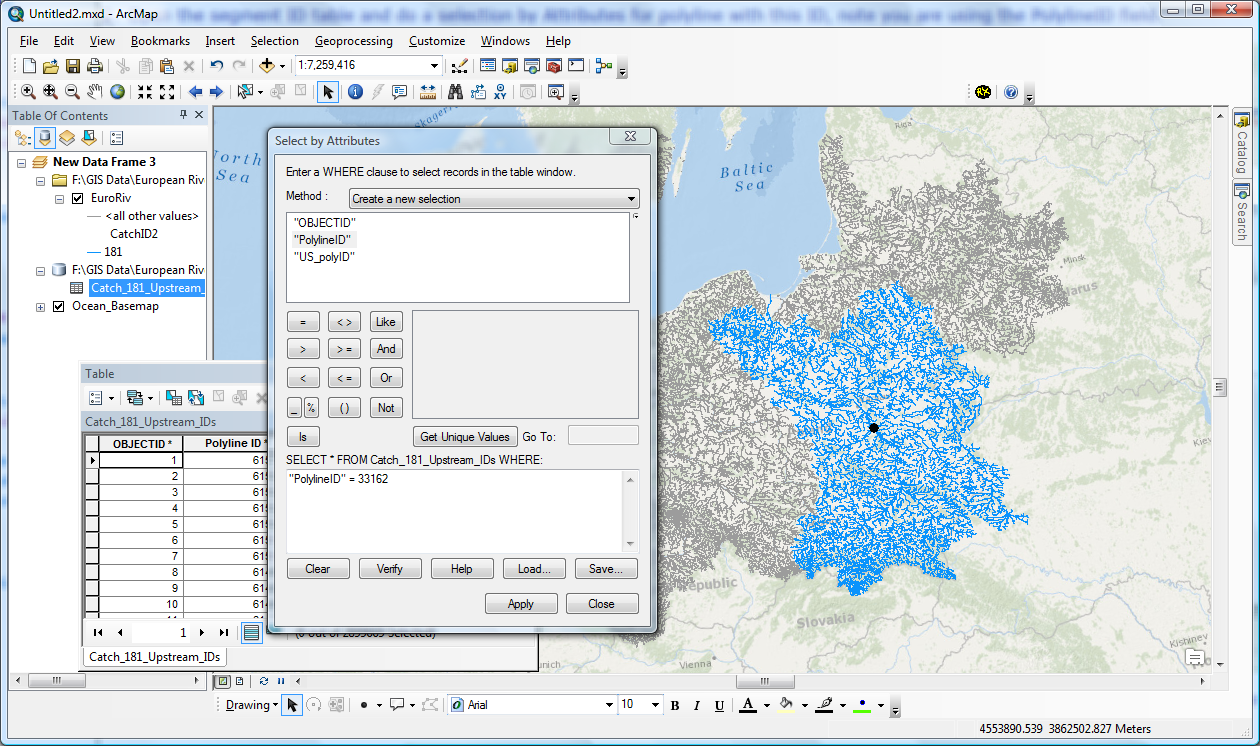Pause drawing at map bottom
Screen dimensions: 1260x746
click(280, 681)
